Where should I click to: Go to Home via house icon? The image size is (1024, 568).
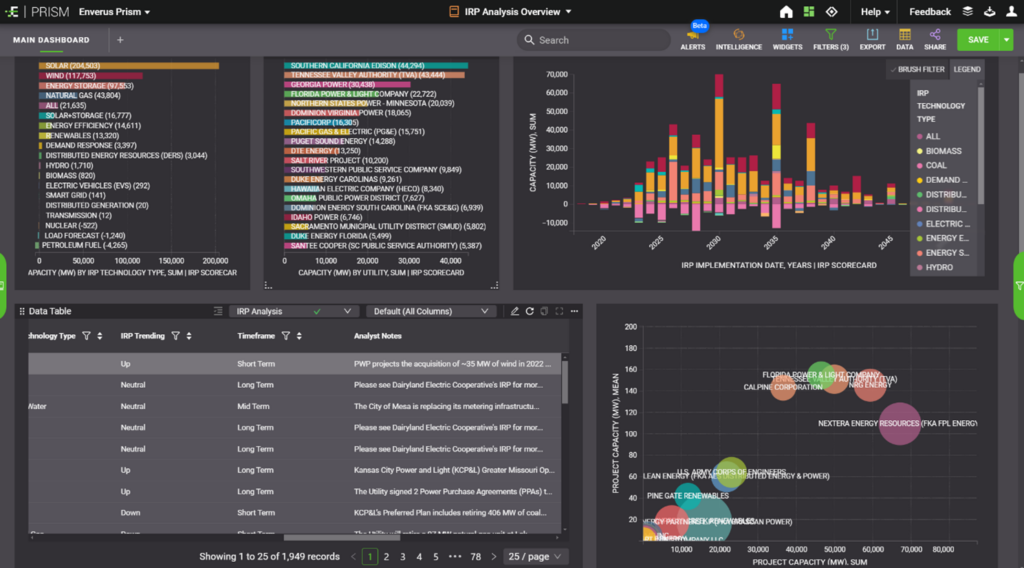786,12
